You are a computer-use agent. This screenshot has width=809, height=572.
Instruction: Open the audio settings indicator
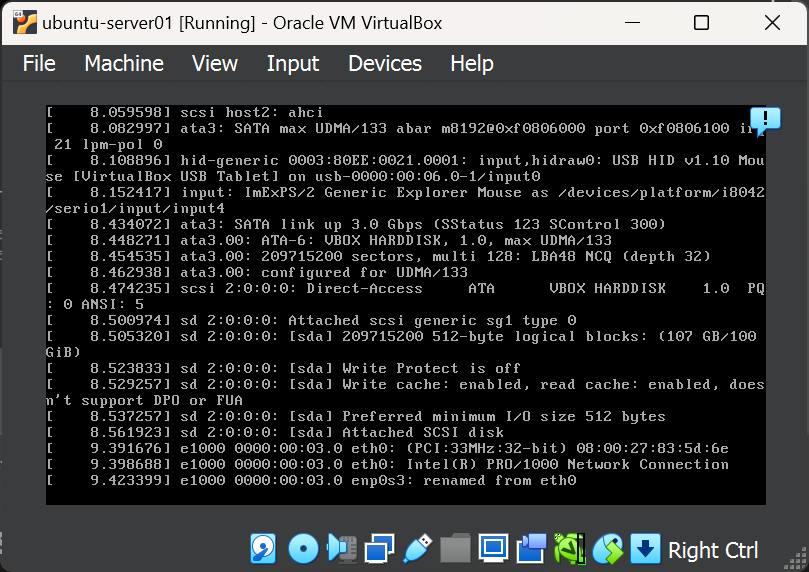tap(342, 548)
